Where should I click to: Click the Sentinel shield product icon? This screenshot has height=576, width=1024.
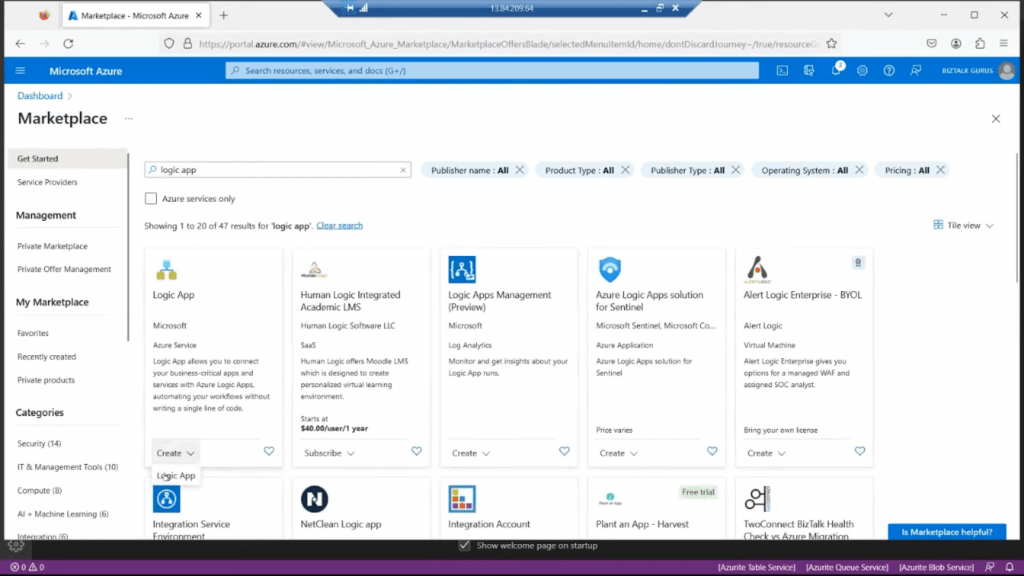(x=610, y=269)
